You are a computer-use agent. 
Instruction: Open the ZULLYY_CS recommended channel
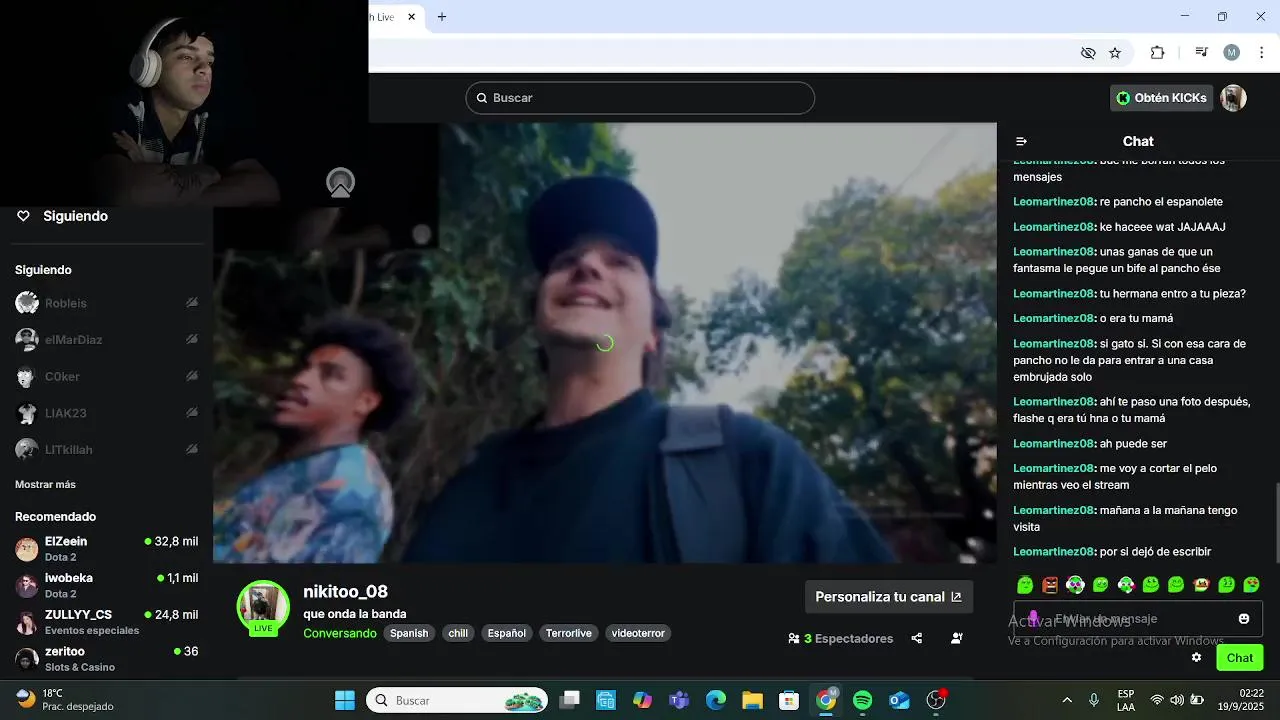coord(106,622)
